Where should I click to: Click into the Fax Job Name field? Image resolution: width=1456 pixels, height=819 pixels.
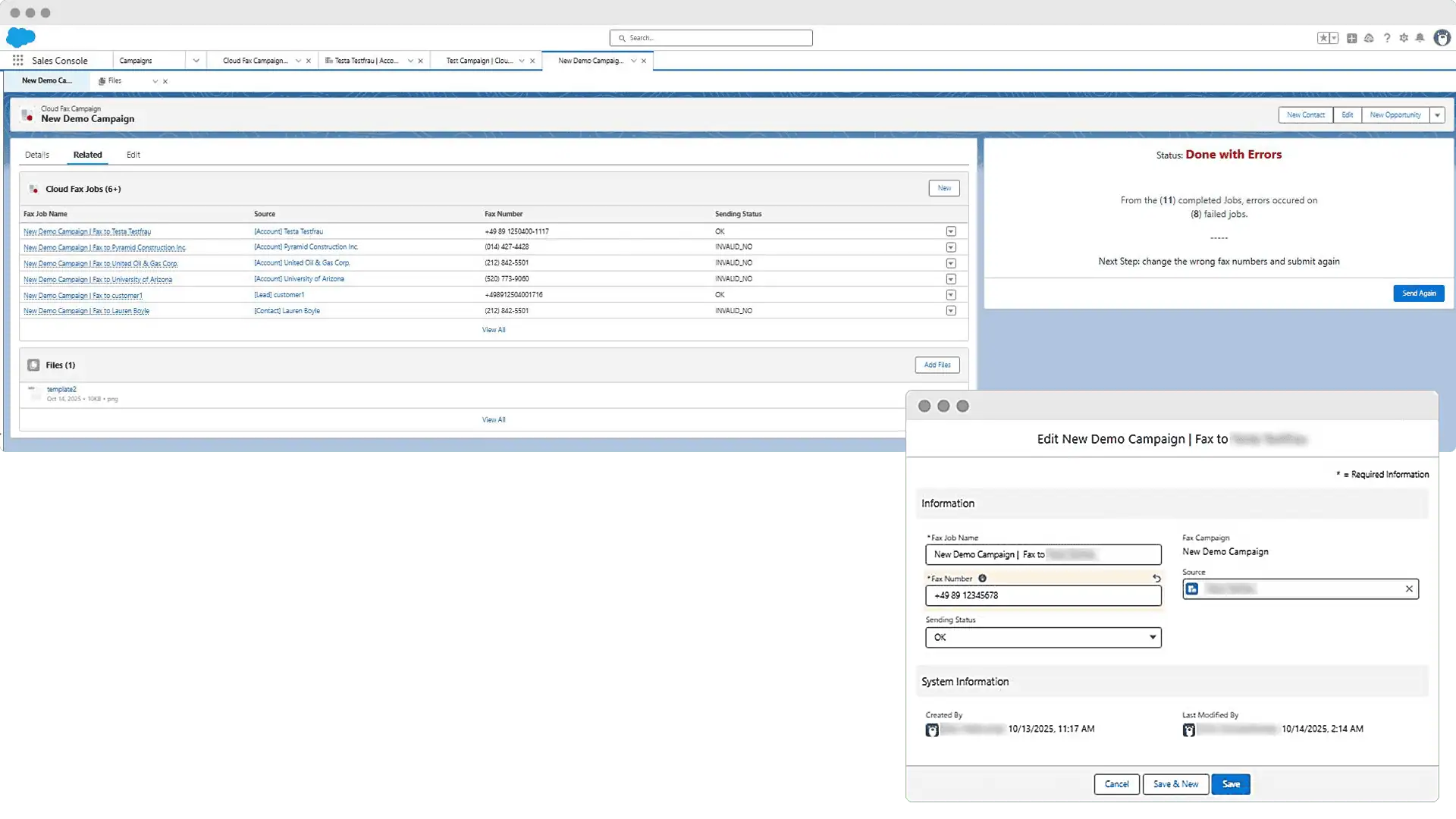pos(1043,555)
